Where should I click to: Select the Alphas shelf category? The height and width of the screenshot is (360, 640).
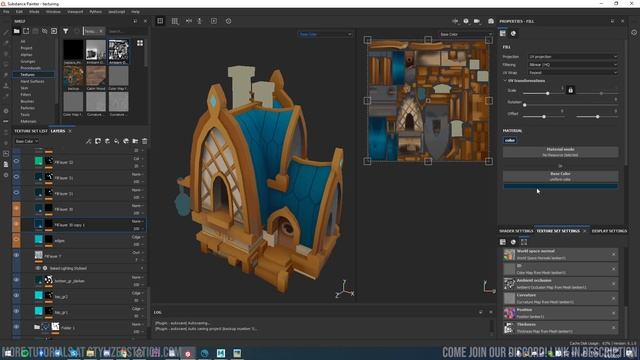tap(27, 55)
